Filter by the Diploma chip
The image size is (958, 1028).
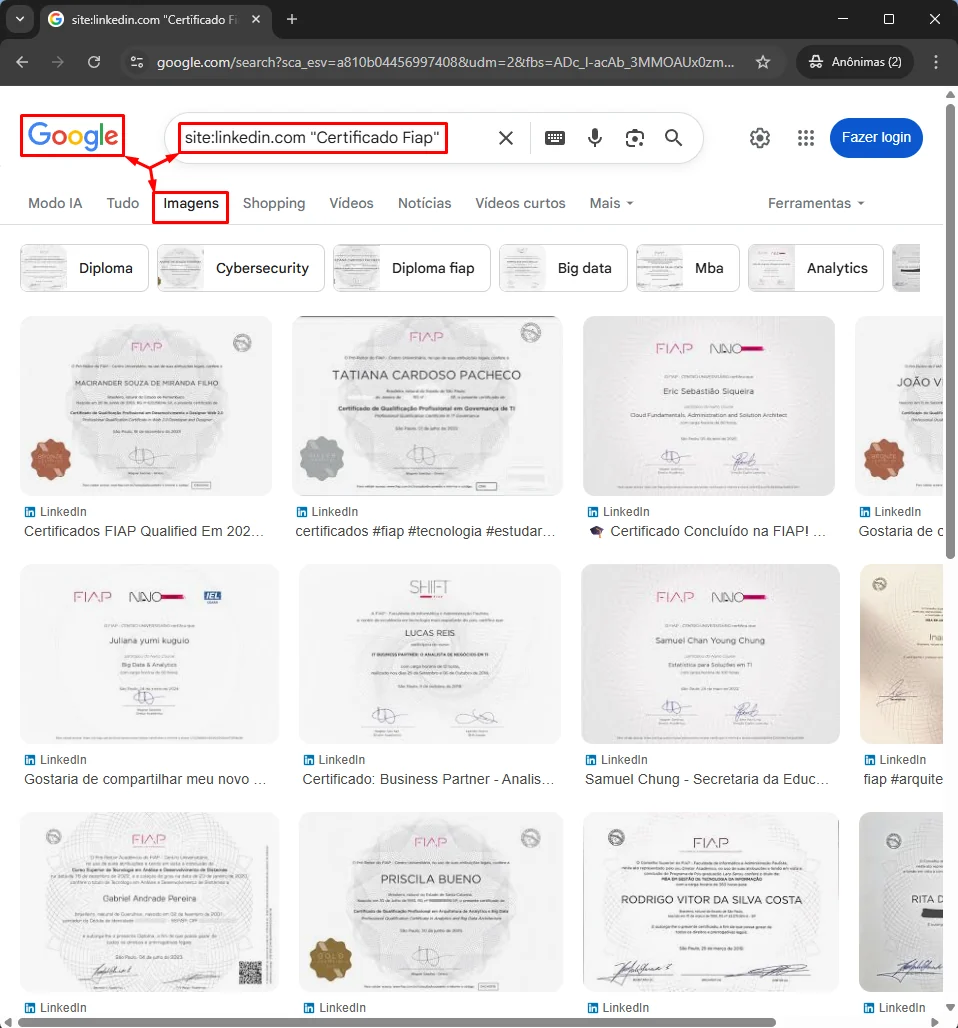85,268
